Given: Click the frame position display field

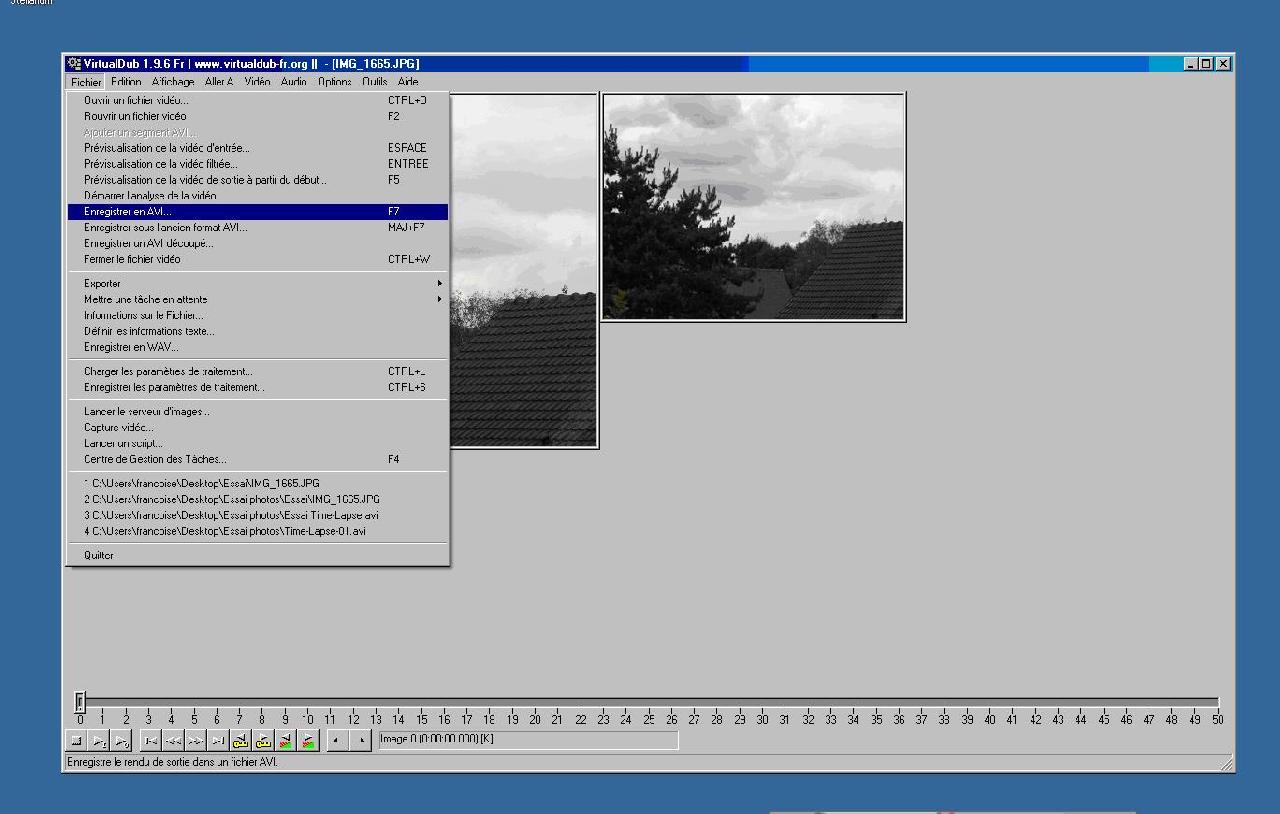Looking at the screenshot, I should pos(527,740).
